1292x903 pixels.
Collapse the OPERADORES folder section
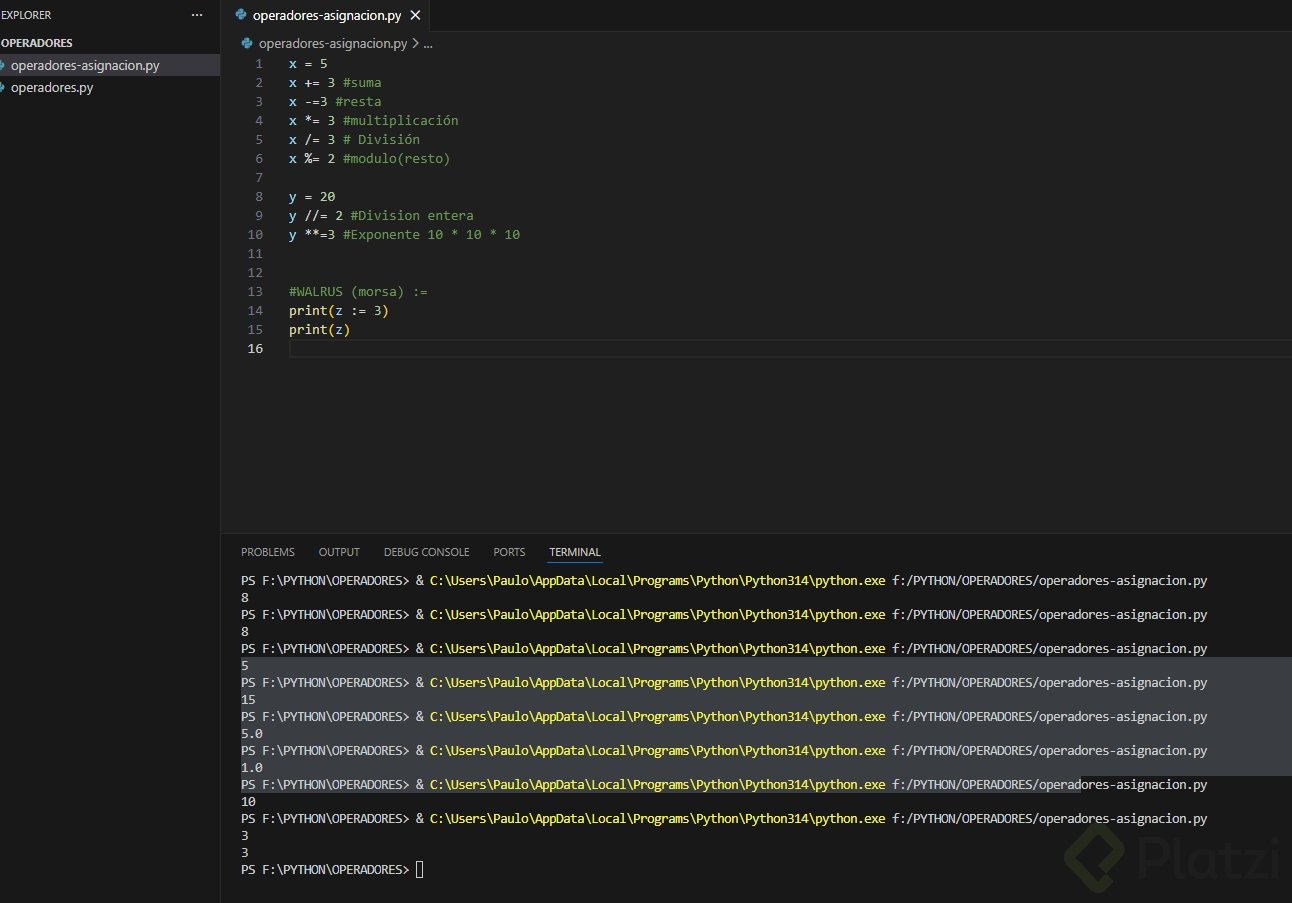click(x=37, y=43)
